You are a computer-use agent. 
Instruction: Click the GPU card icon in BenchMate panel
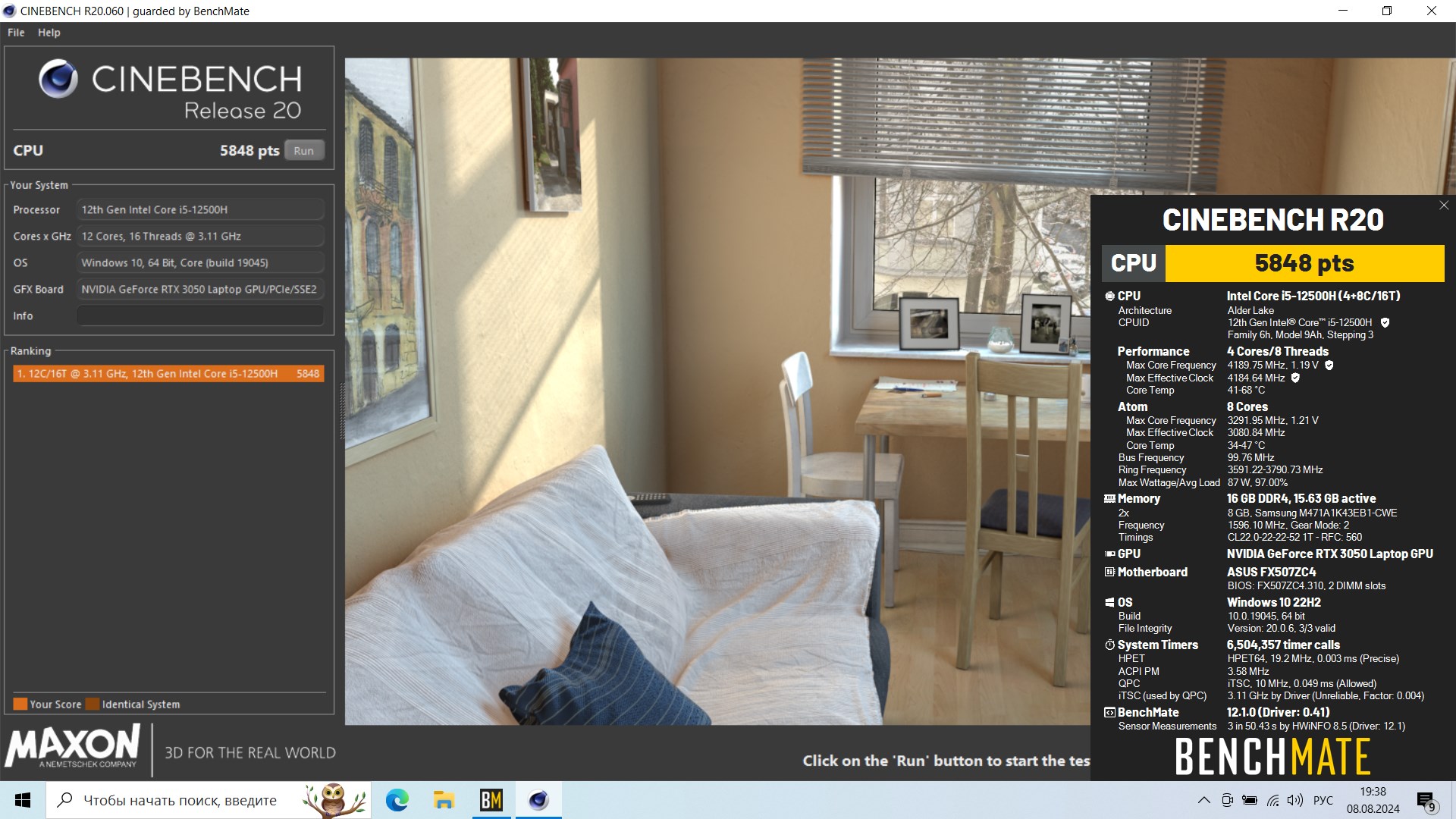coord(1109,554)
